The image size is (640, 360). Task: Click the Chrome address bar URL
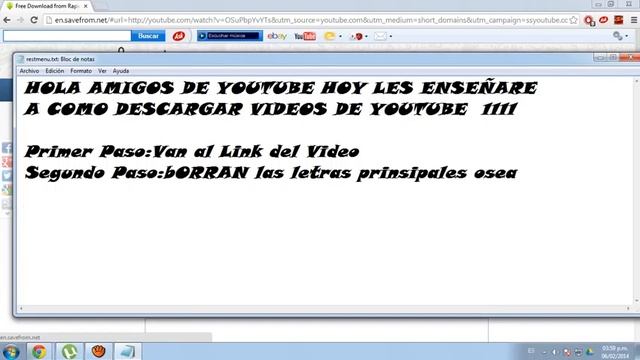[x=310, y=20]
